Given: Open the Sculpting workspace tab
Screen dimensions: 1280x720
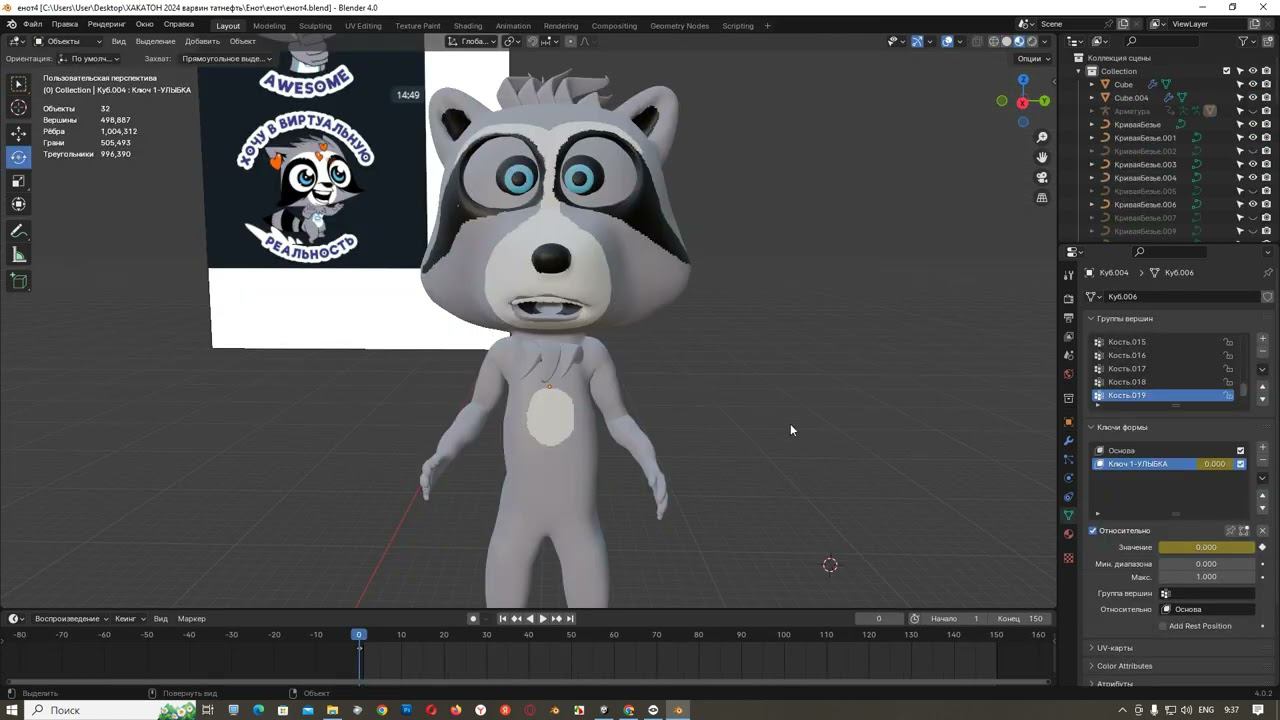Looking at the screenshot, I should (315, 26).
